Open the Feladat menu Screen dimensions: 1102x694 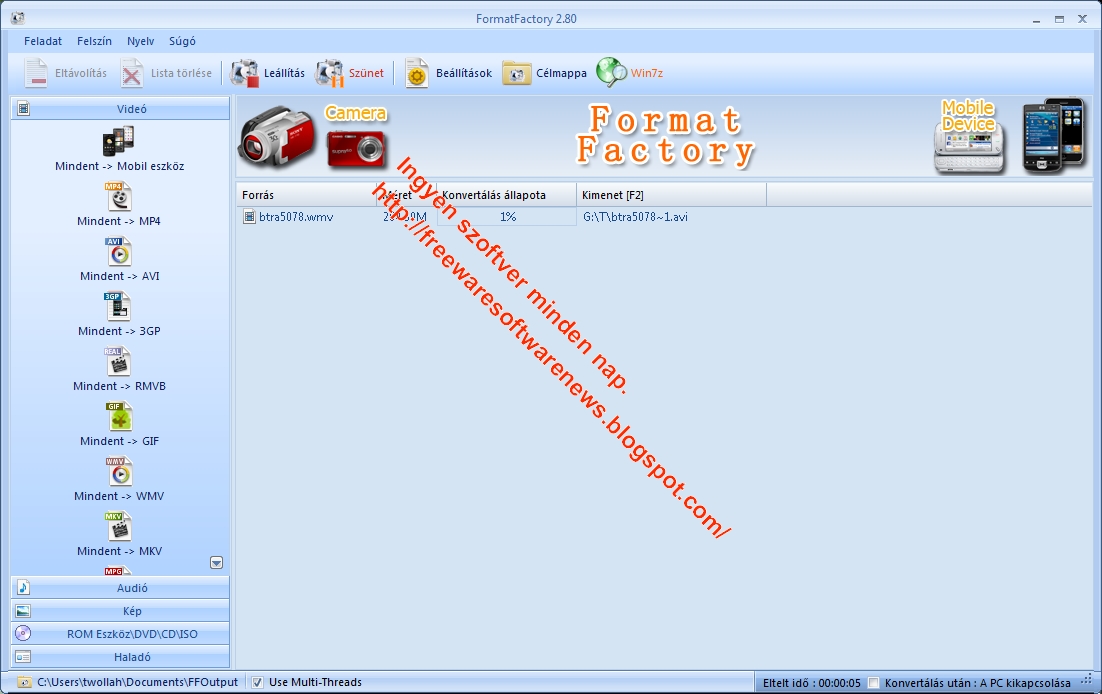click(43, 41)
